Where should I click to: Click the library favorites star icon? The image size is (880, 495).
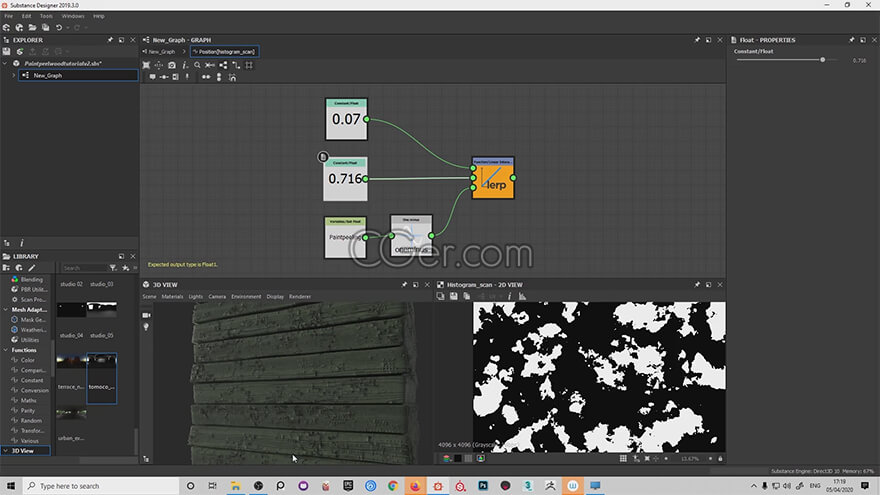[125, 268]
